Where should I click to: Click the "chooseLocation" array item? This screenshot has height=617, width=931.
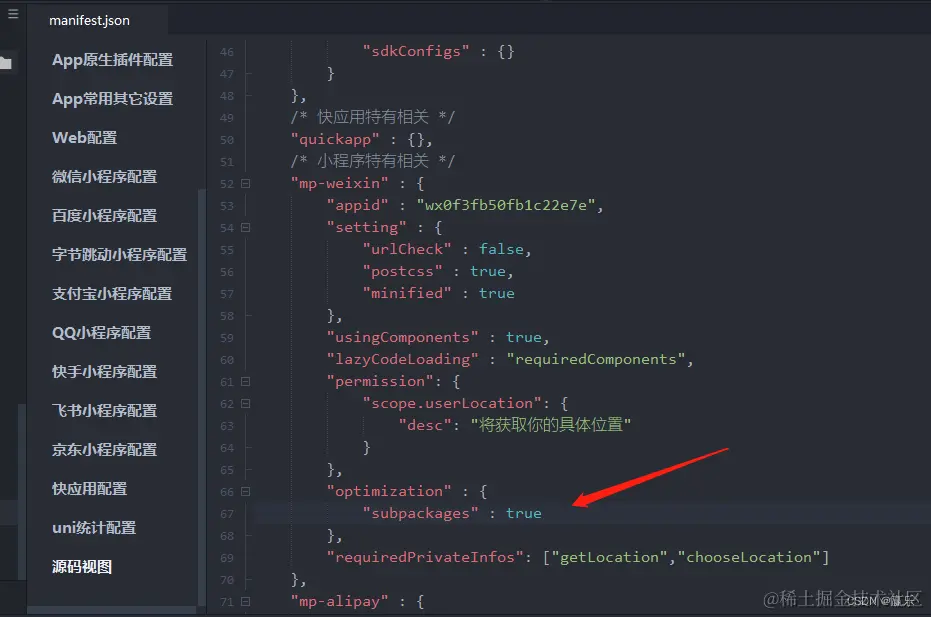coord(749,558)
